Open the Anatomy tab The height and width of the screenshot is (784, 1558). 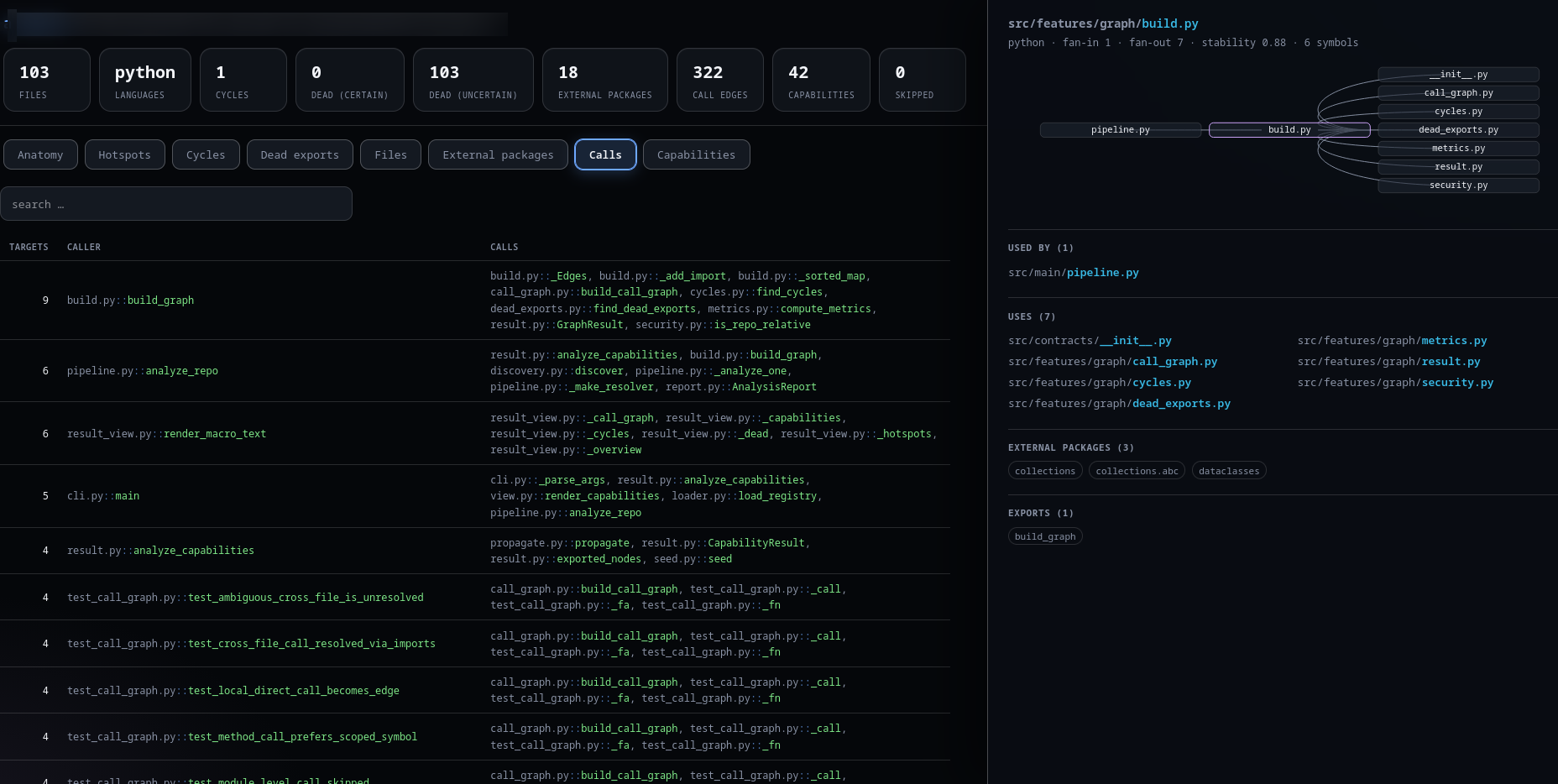pyautogui.click(x=40, y=154)
